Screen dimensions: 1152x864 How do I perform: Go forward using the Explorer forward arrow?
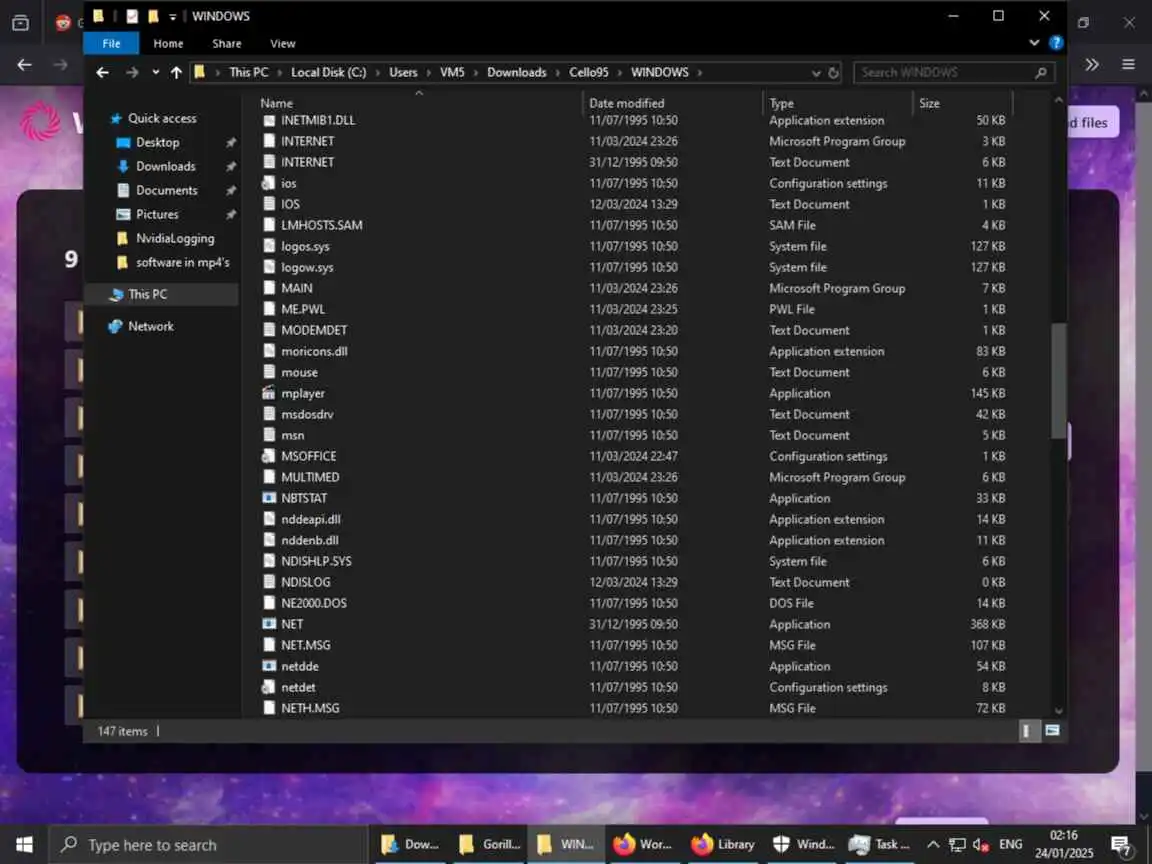pyautogui.click(x=132, y=72)
